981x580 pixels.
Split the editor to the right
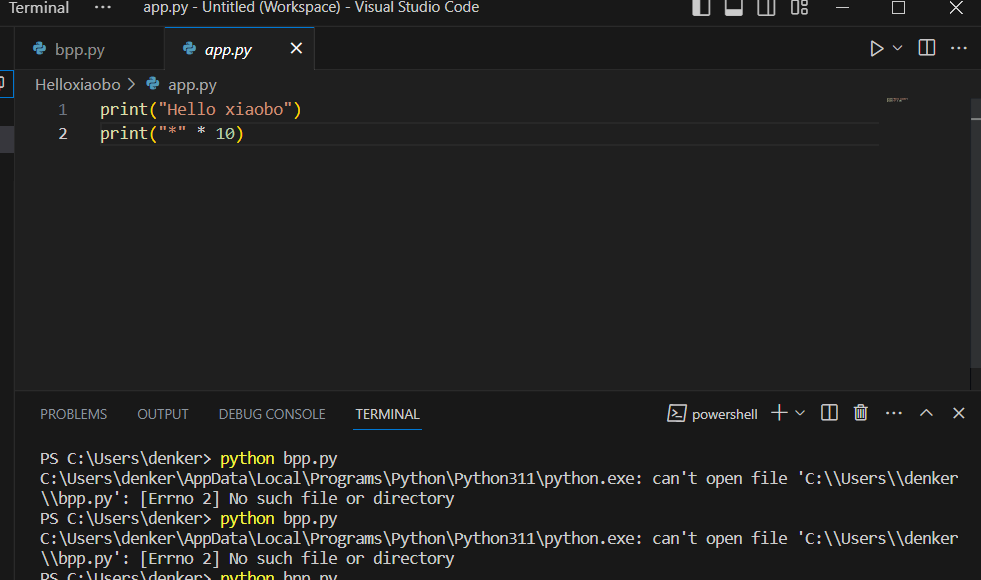tap(927, 48)
